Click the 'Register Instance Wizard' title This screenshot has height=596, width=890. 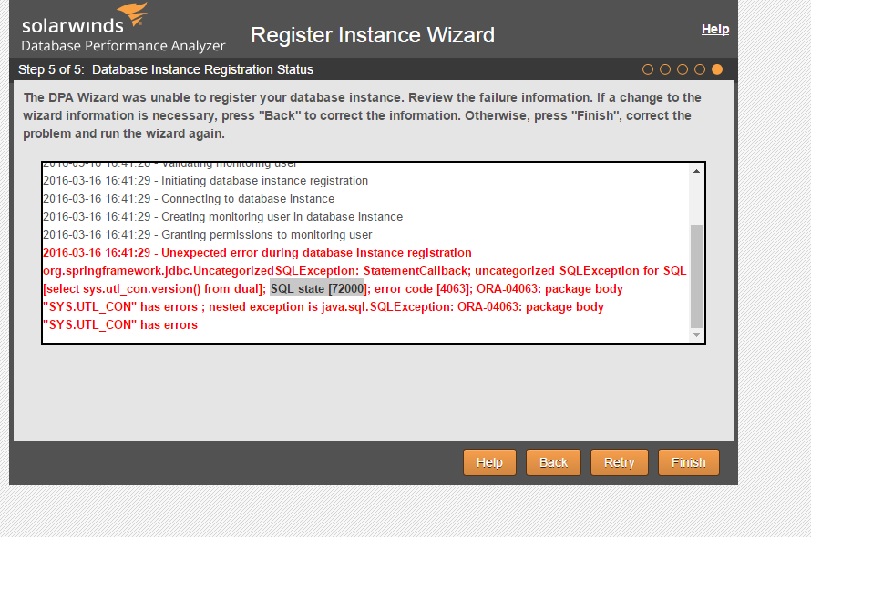click(x=372, y=35)
